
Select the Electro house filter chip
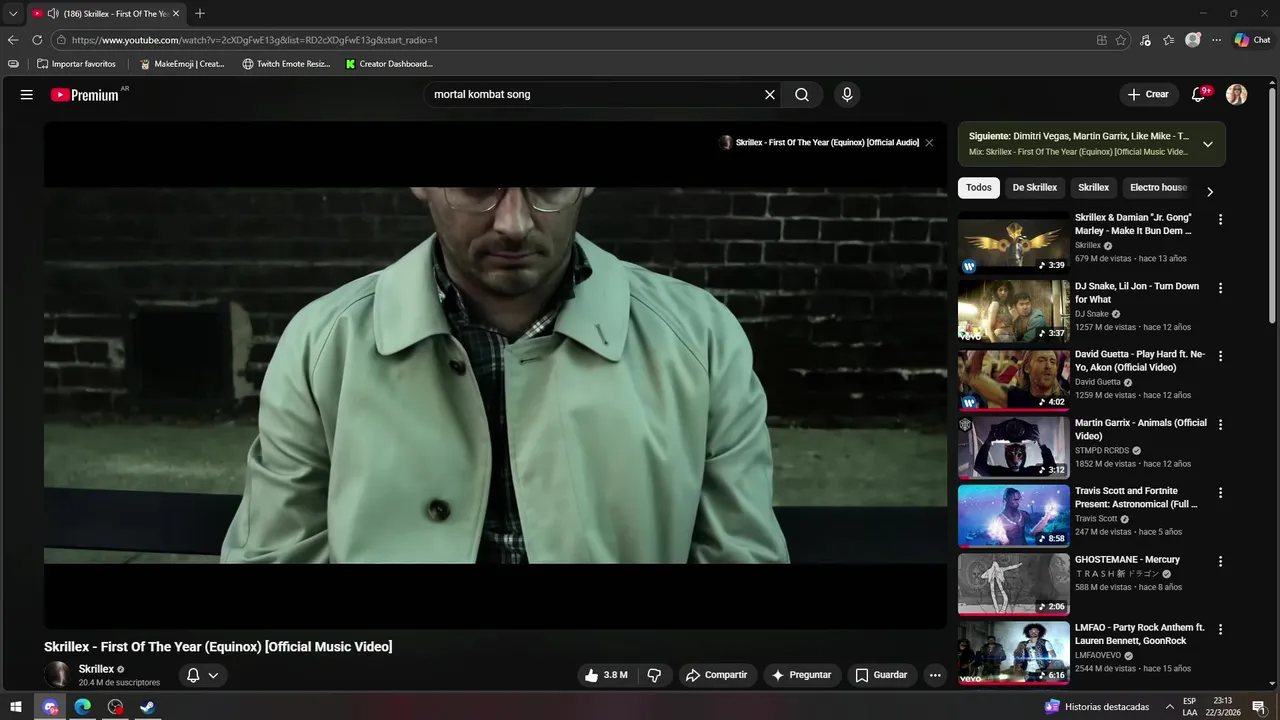(x=1159, y=188)
